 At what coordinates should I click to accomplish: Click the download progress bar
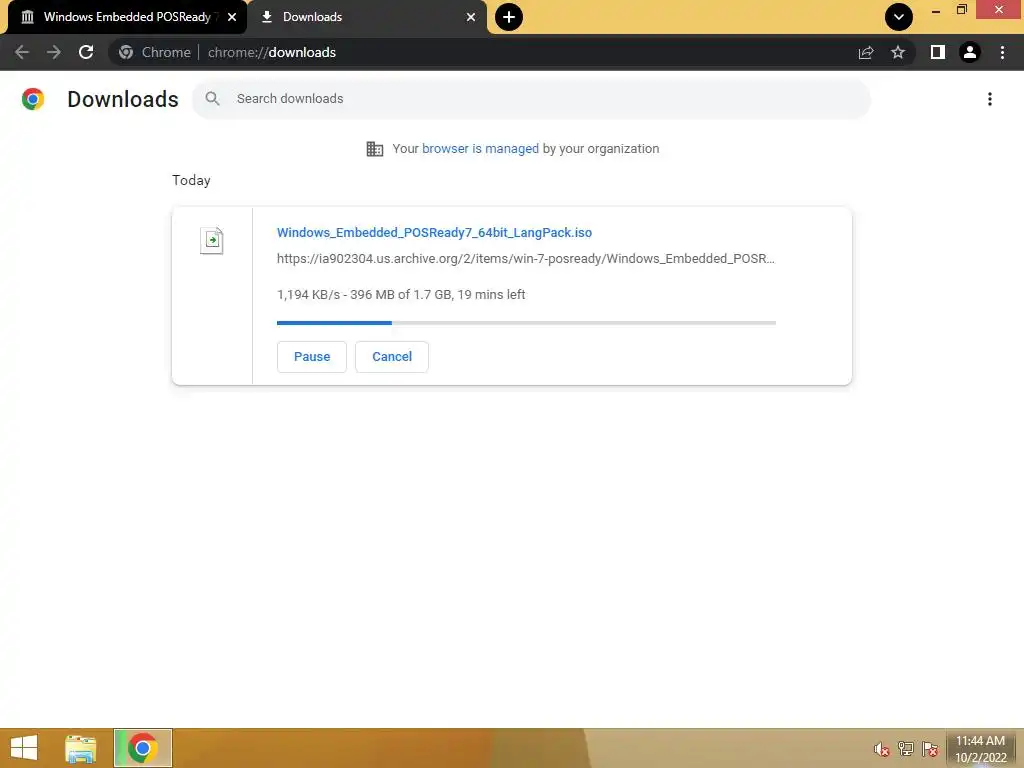(x=526, y=323)
